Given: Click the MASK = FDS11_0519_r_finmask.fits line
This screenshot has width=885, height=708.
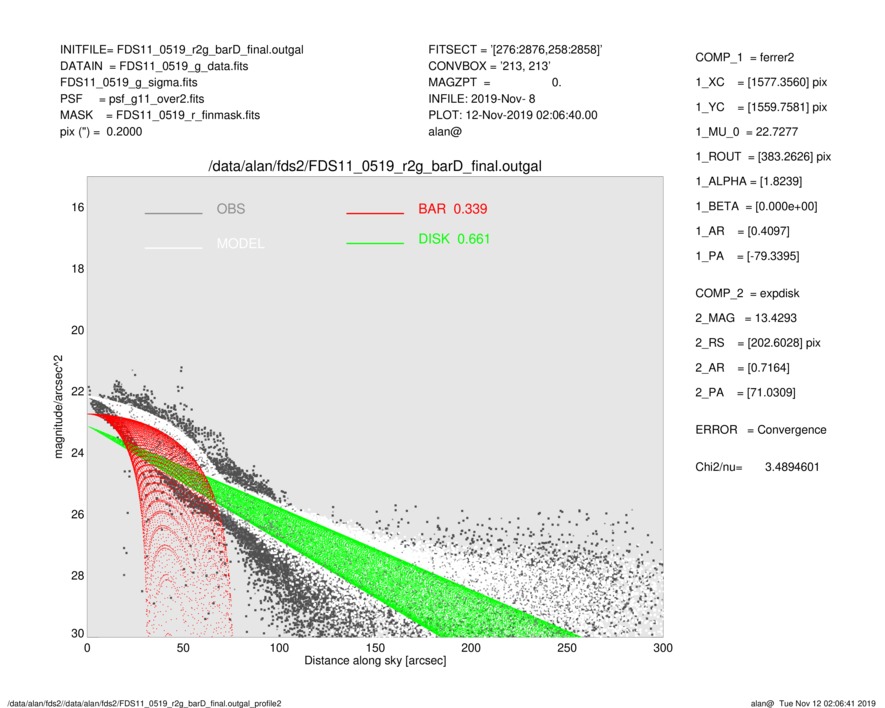Looking at the screenshot, I should [160, 115].
